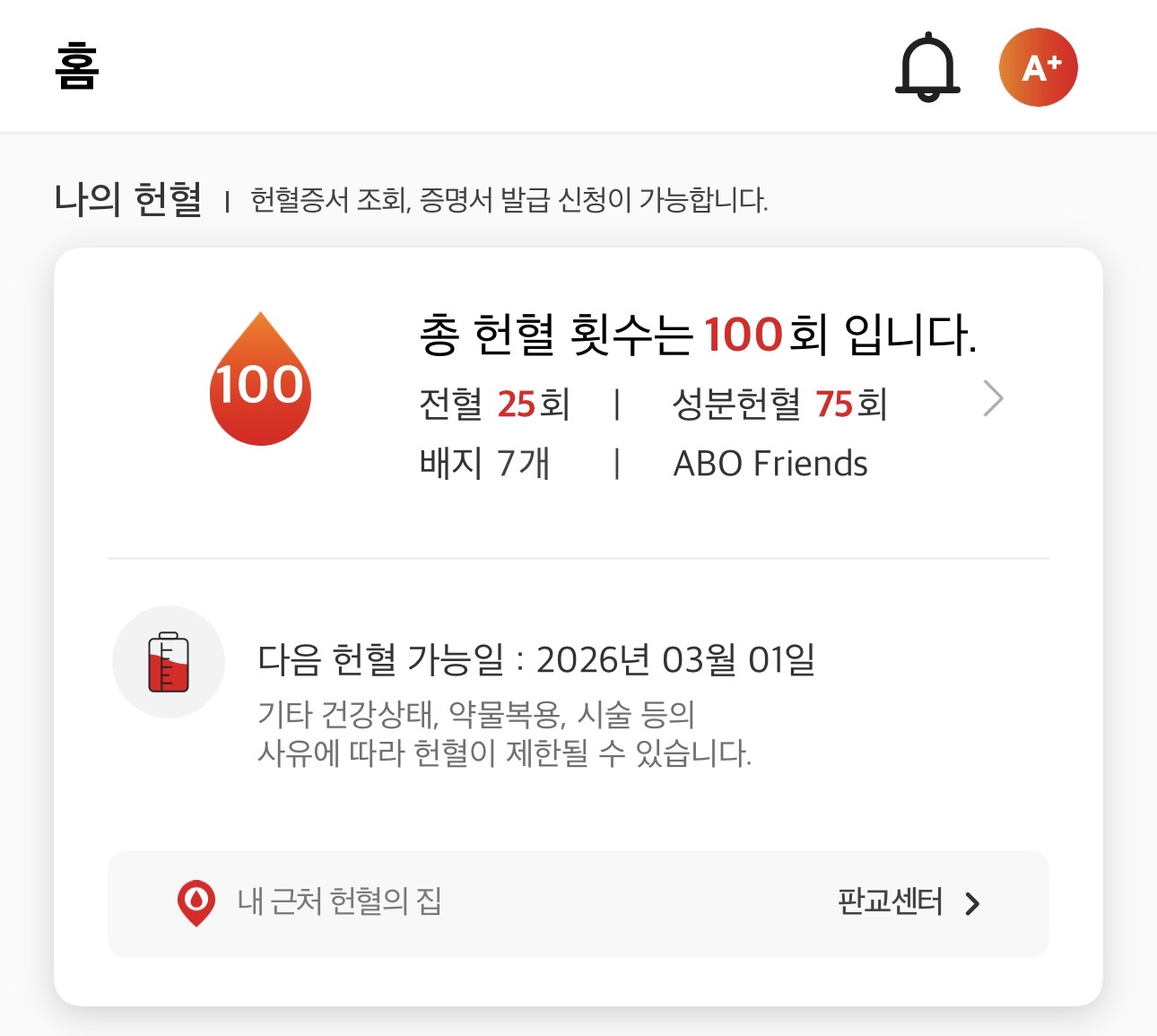The height and width of the screenshot is (1036, 1157).
Task: Select the 성분헌혈 75회 count
Action: point(779,405)
